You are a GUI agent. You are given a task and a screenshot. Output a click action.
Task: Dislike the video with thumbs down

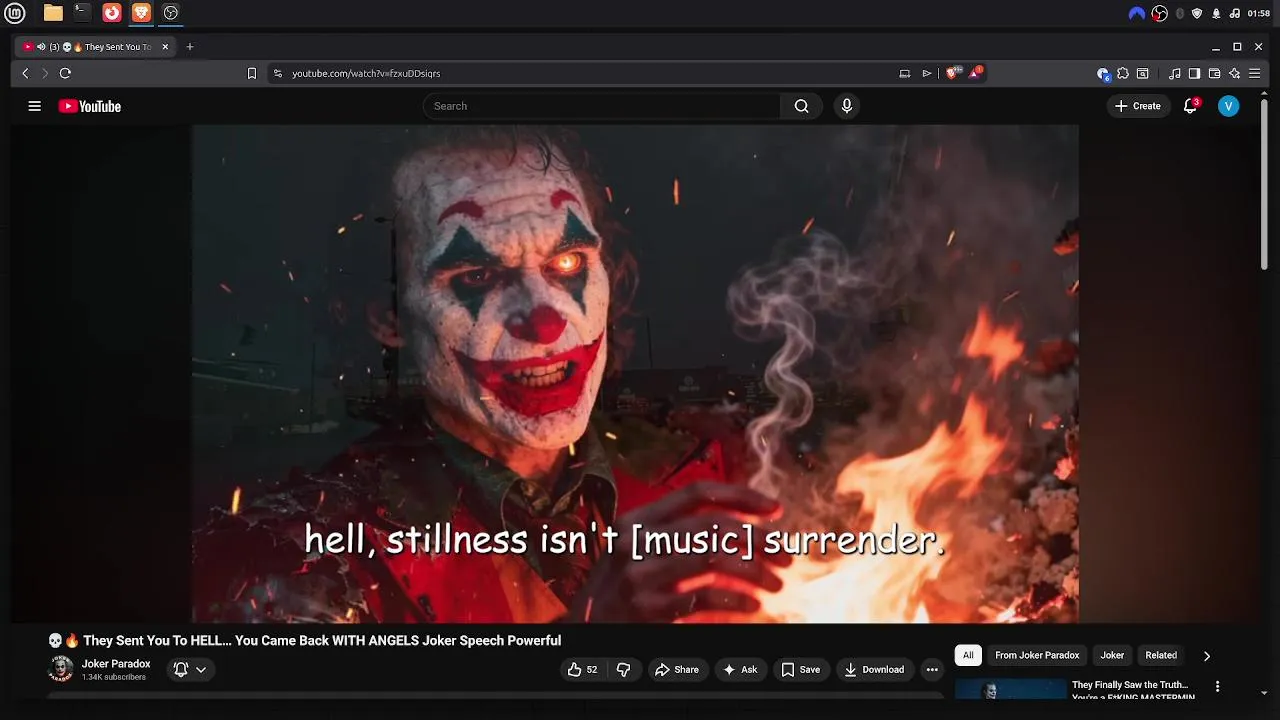click(624, 670)
